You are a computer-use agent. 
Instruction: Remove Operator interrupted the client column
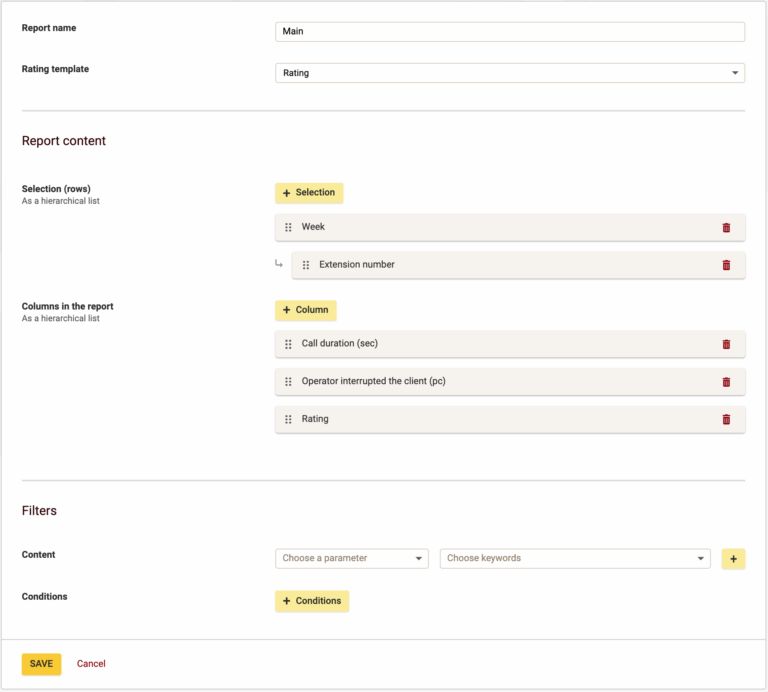[x=726, y=382]
